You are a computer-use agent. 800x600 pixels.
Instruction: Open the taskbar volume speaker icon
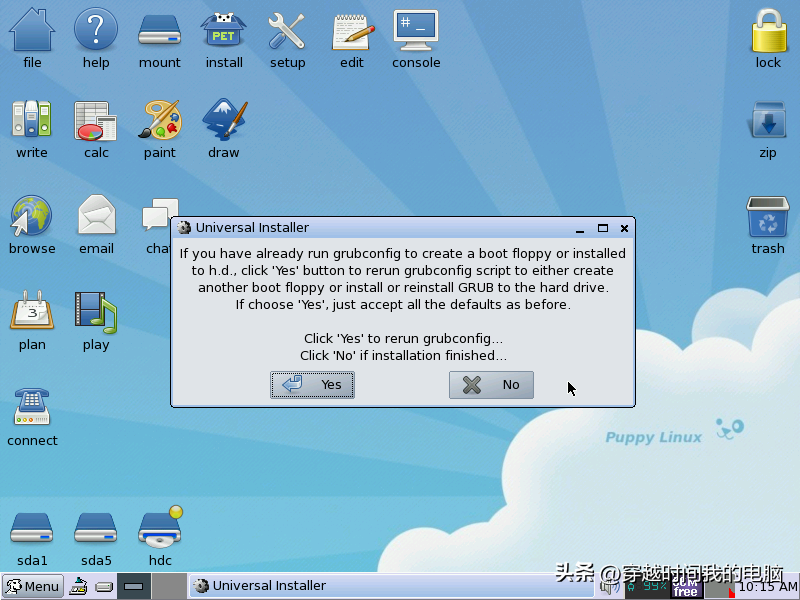(x=611, y=587)
